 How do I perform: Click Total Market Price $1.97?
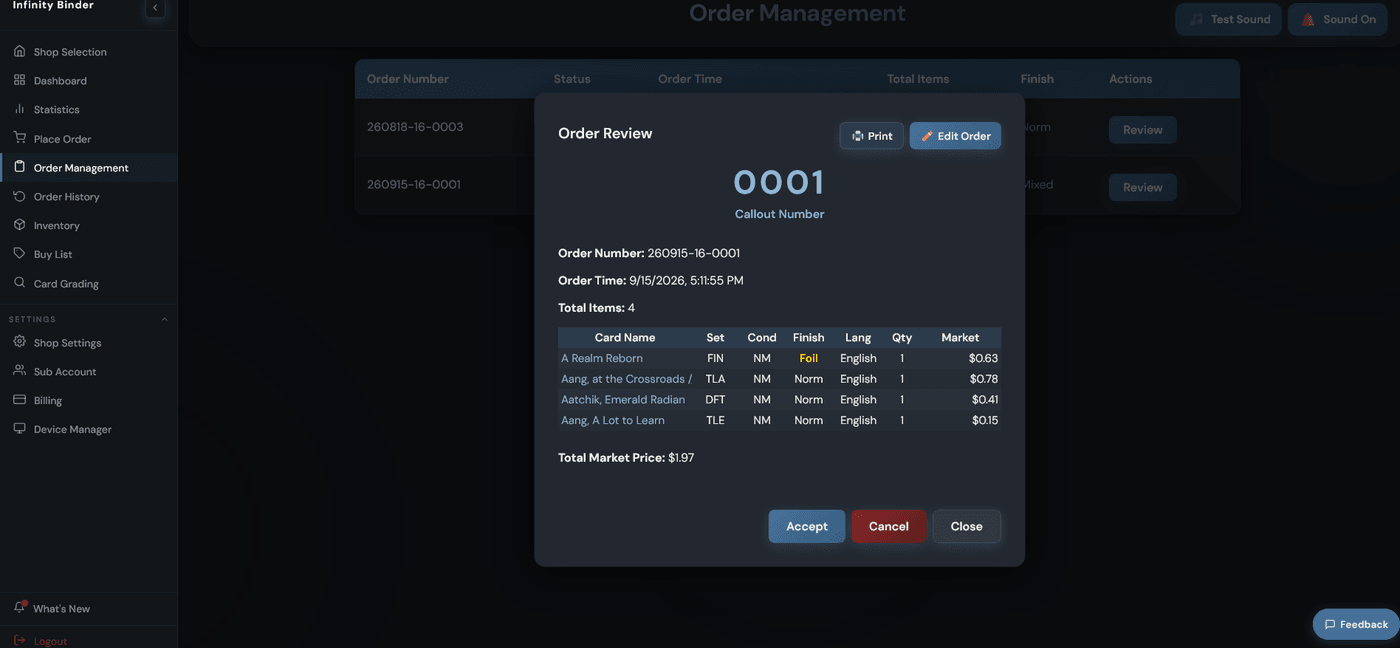tap(626, 458)
